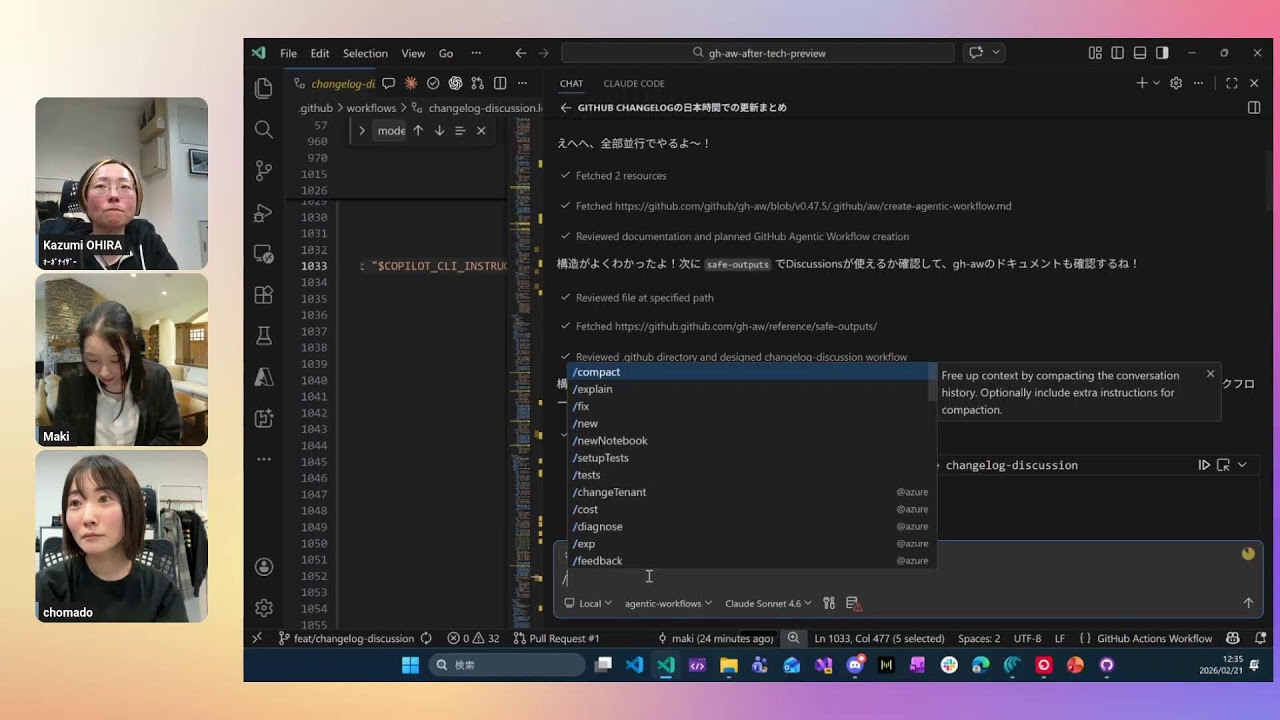Open the Copilot chat title bar button
Viewport: 1280px width, 720px height.
(976, 53)
